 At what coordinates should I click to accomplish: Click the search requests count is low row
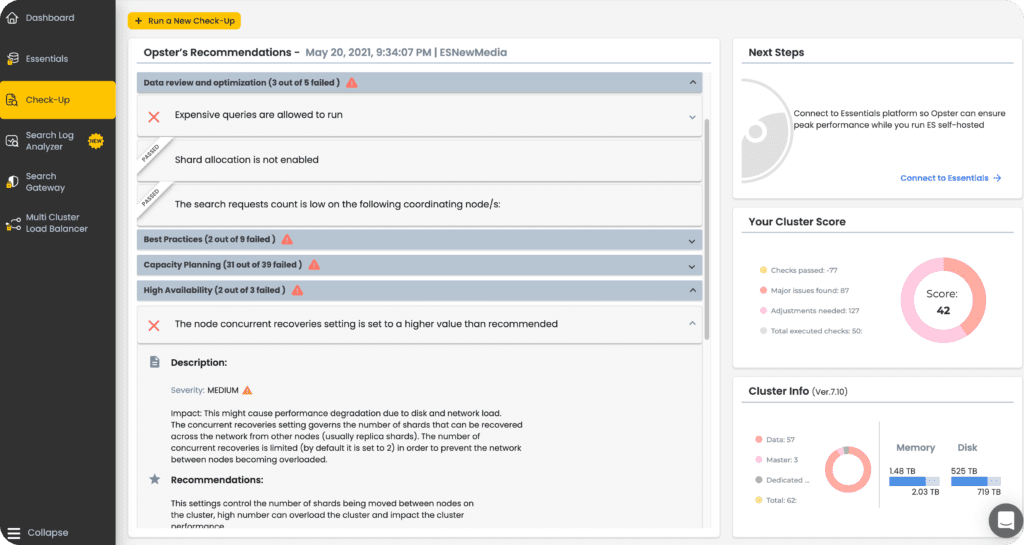pos(419,204)
